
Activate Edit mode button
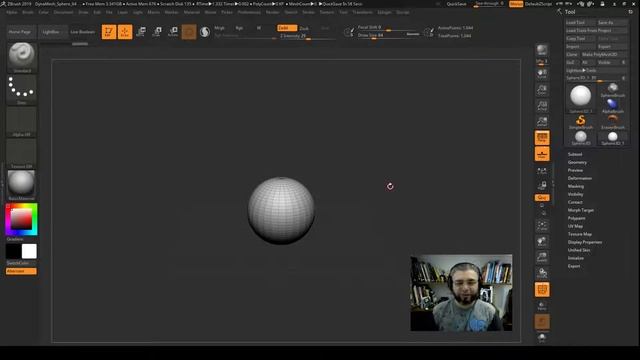point(109,31)
